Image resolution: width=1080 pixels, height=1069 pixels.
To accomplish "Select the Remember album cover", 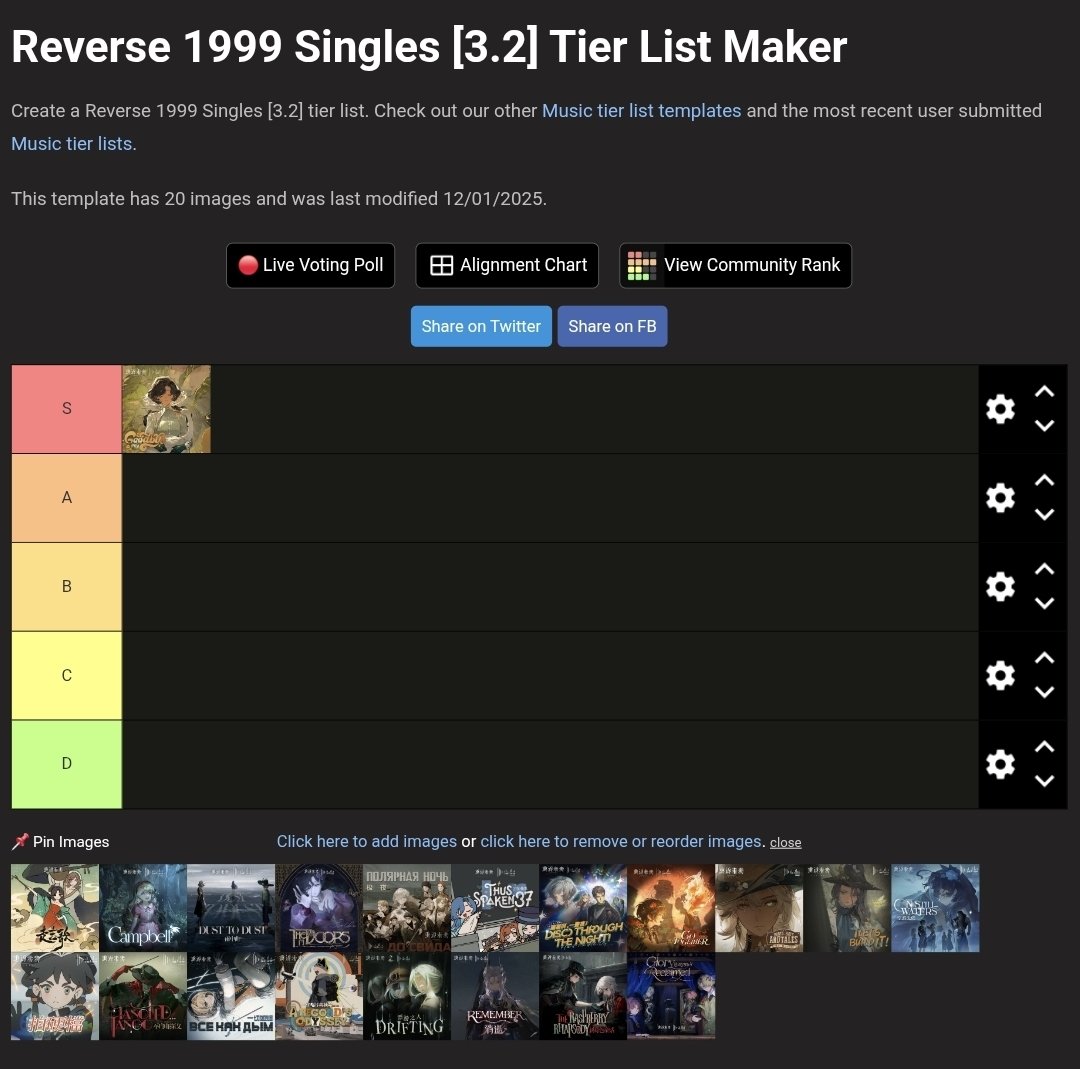I will (495, 996).
